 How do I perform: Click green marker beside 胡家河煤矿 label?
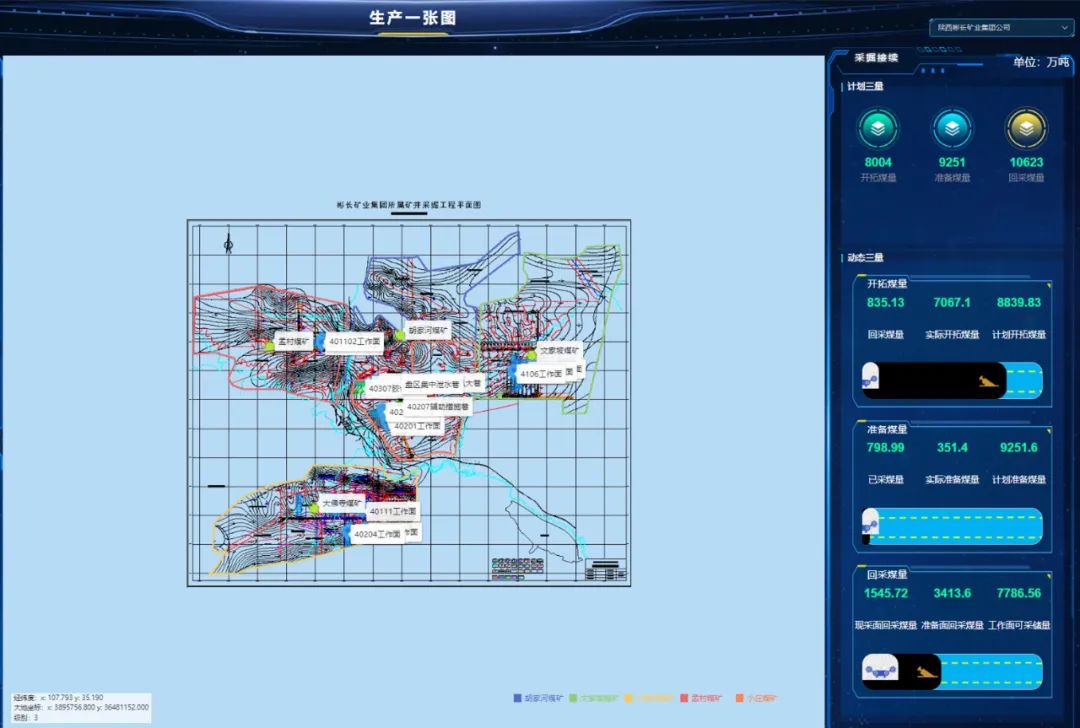(400, 335)
